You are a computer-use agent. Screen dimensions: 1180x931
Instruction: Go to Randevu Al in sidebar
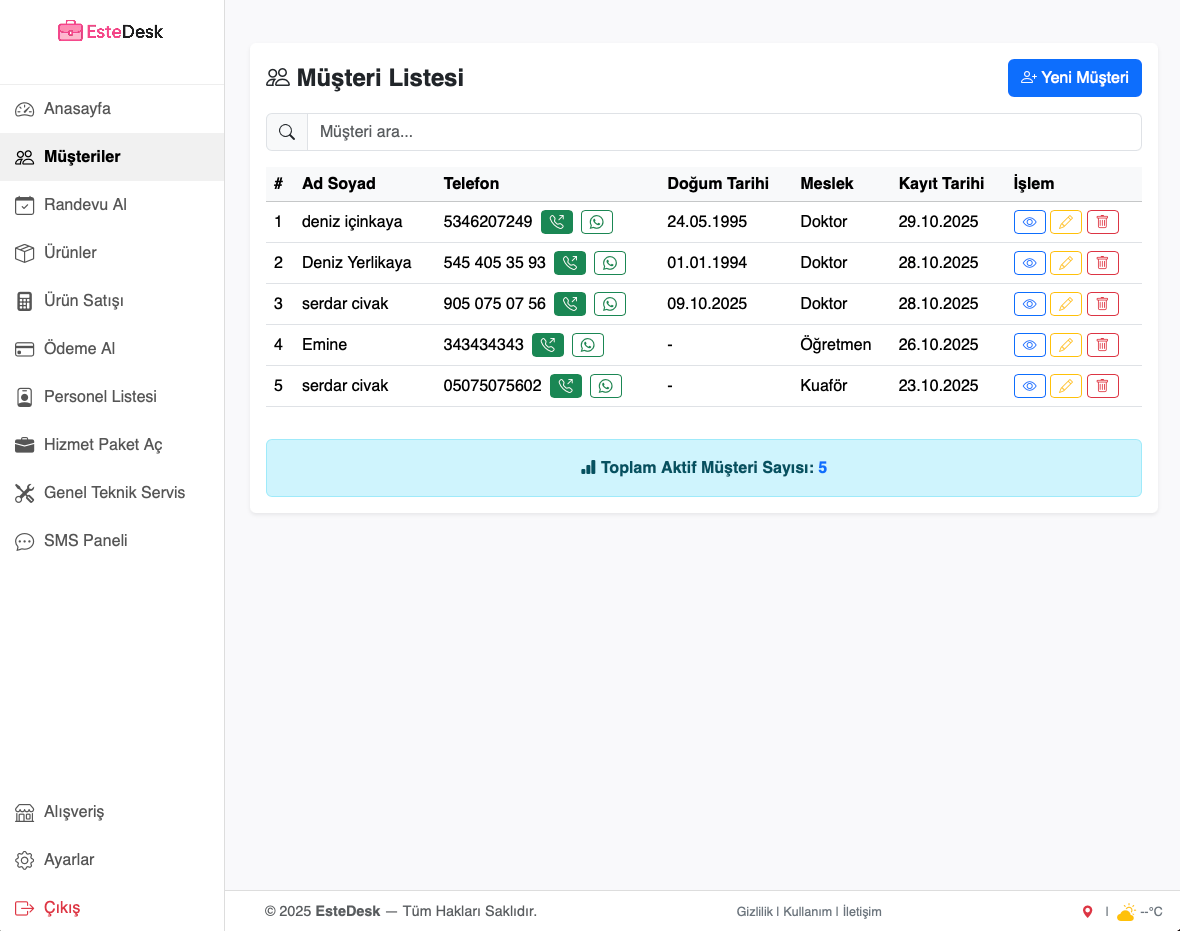pos(85,205)
